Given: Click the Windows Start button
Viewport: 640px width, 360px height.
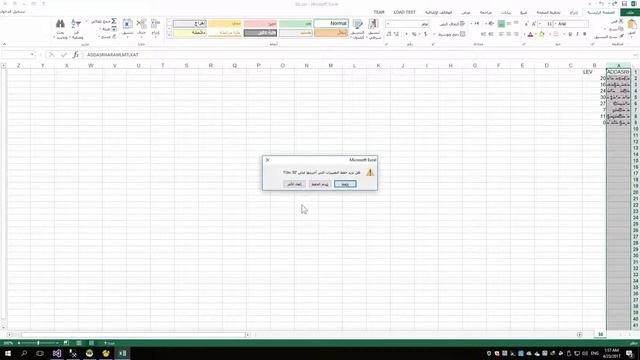Looking at the screenshot, I should (8, 353).
